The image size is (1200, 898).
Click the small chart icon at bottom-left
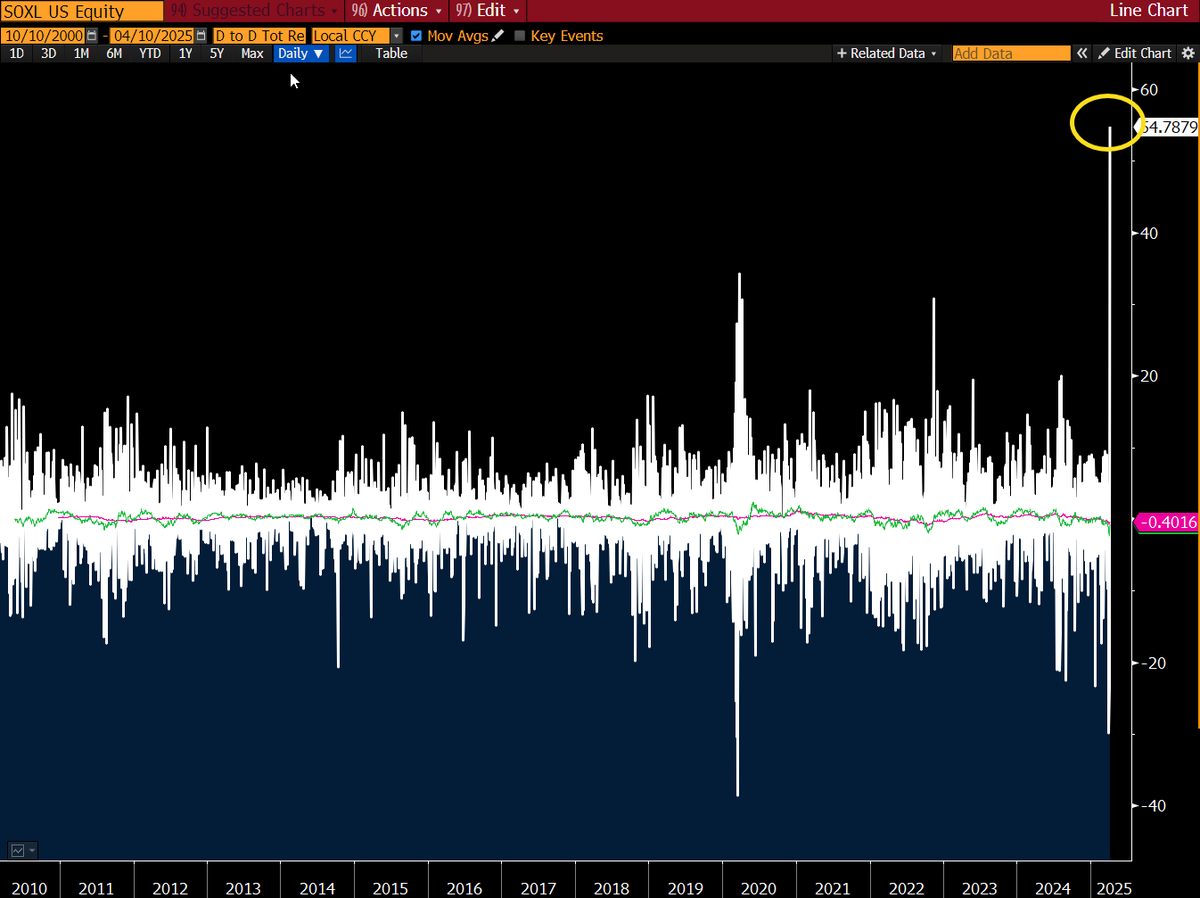click(x=18, y=850)
